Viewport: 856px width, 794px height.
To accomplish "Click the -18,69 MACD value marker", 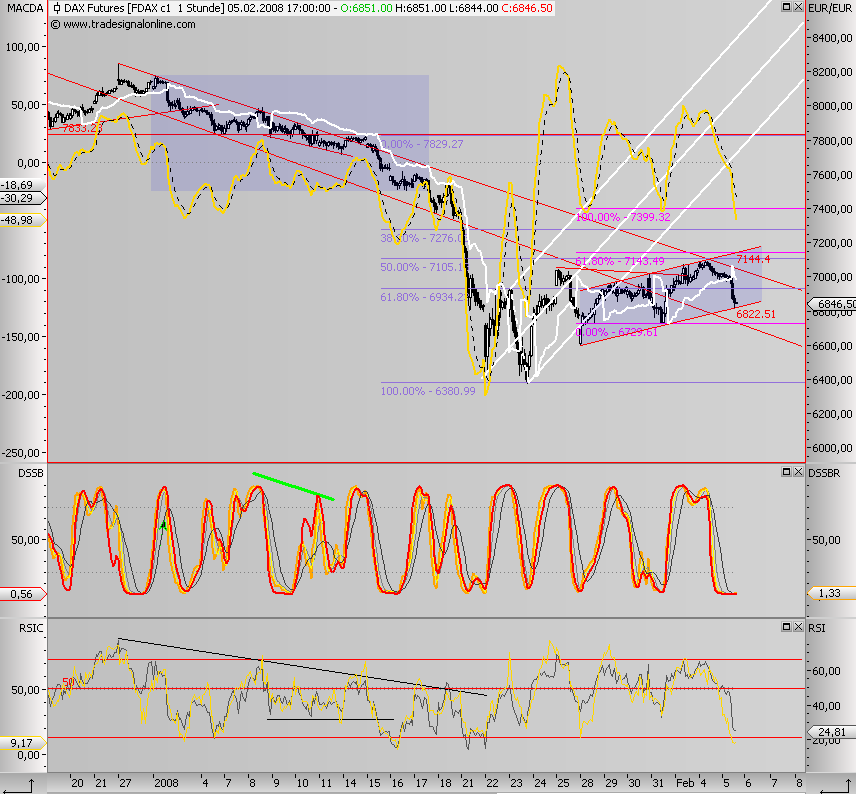I will 21,185.
